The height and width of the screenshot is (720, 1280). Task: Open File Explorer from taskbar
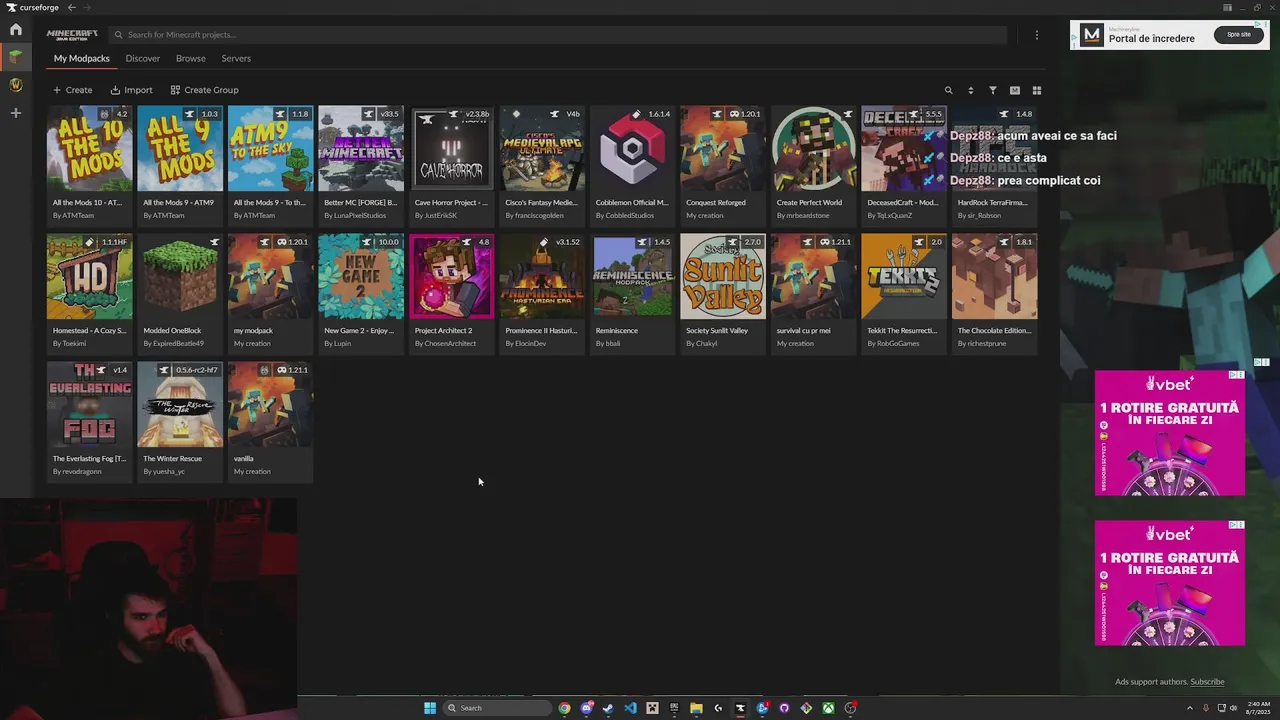coord(696,708)
